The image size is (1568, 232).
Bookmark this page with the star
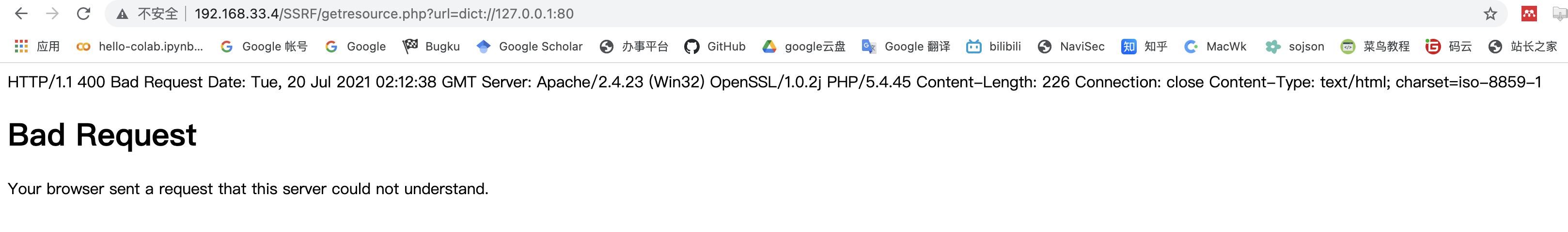coord(1490,14)
